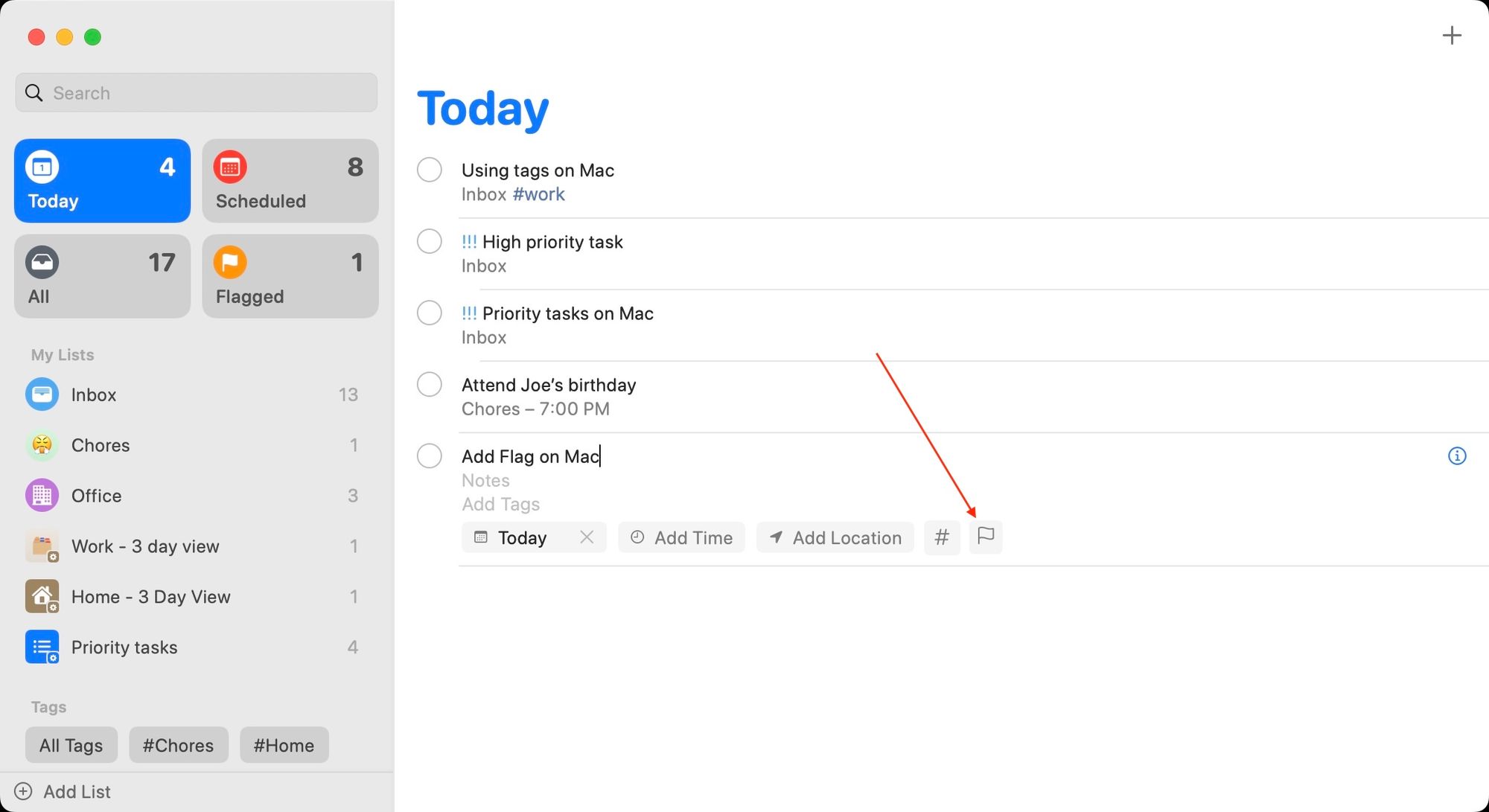Select the All Tags filter
This screenshot has width=1489, height=812.
point(71,744)
